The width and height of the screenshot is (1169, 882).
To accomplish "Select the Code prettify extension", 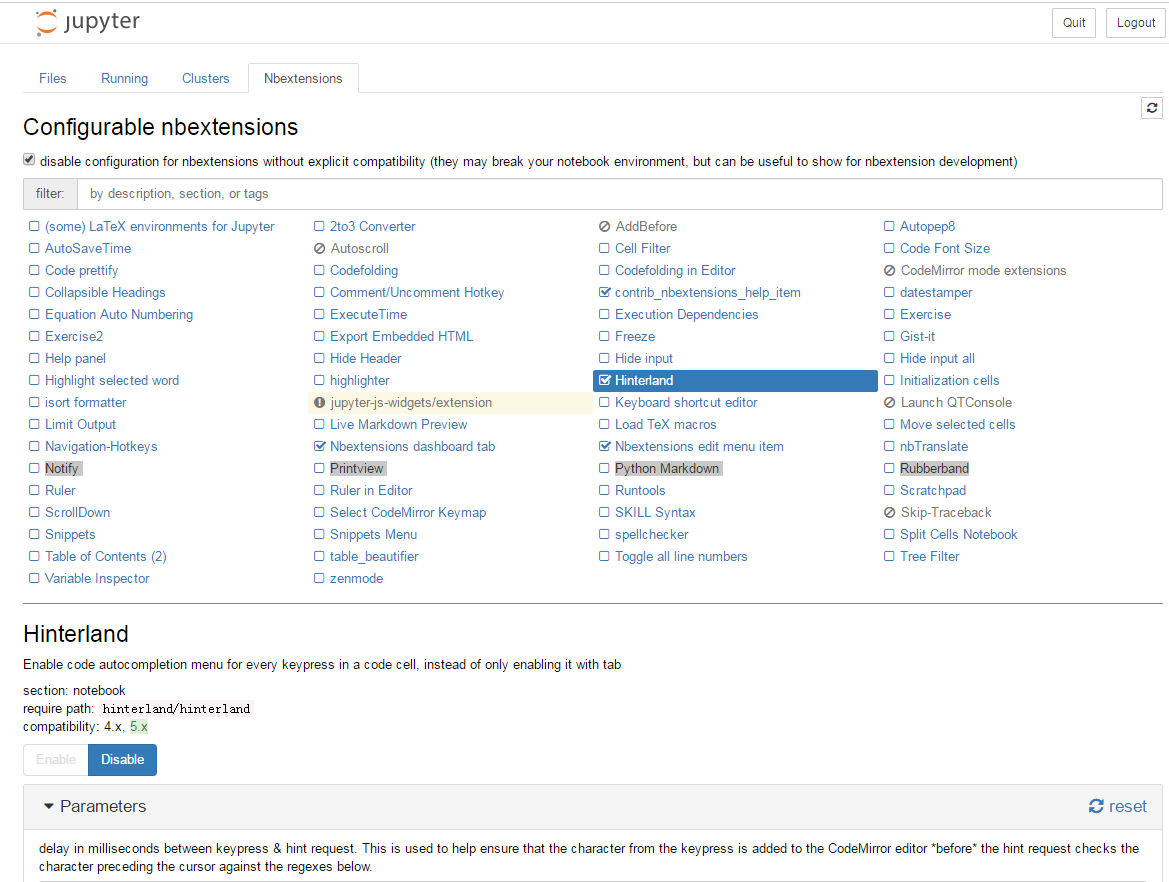I will [81, 271].
